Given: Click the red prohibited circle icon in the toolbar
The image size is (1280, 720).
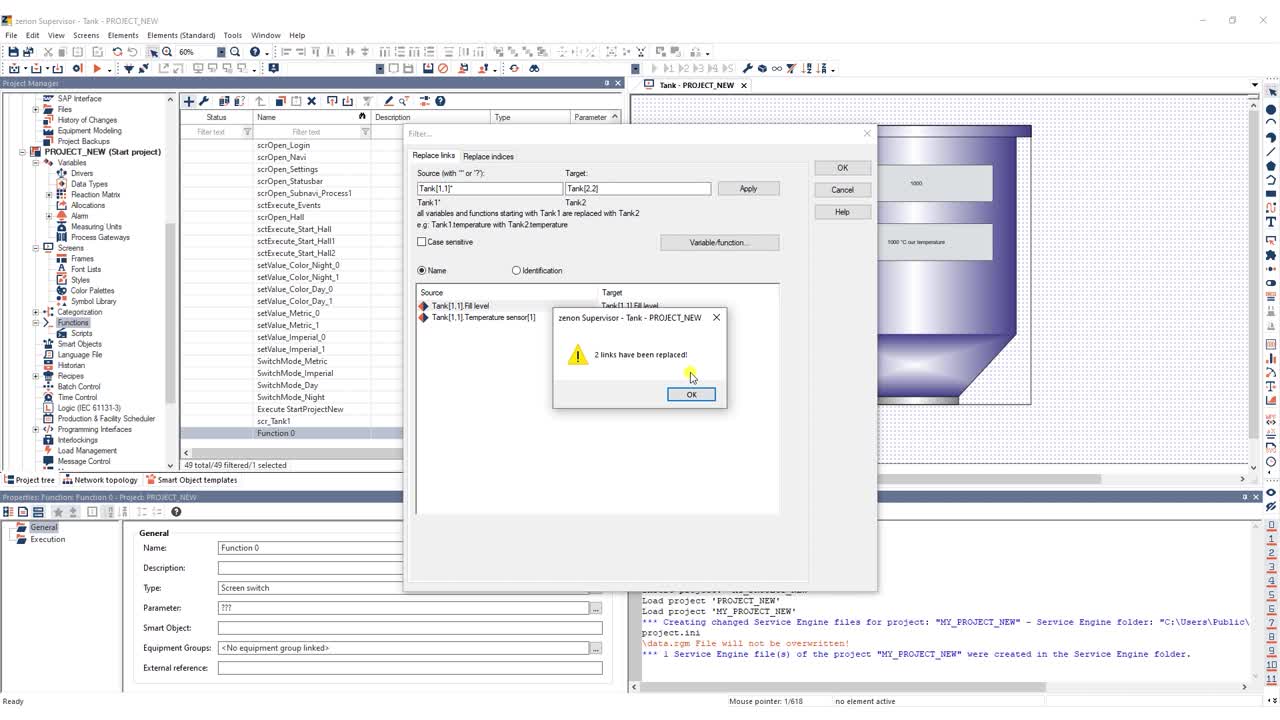Looking at the screenshot, I should (443, 68).
